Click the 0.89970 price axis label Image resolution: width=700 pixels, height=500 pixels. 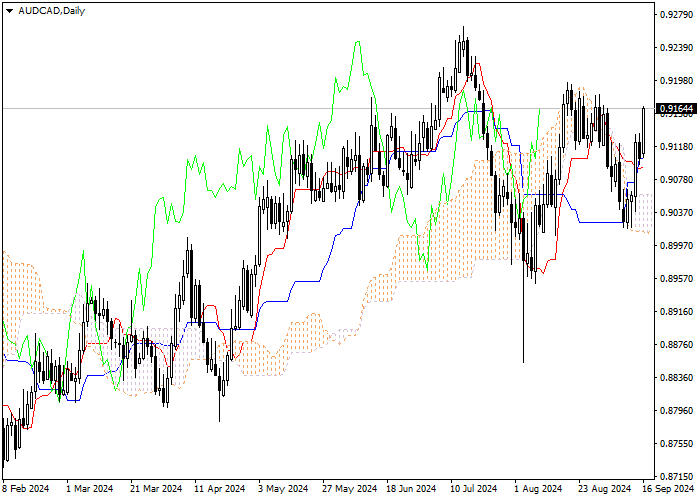tap(676, 246)
